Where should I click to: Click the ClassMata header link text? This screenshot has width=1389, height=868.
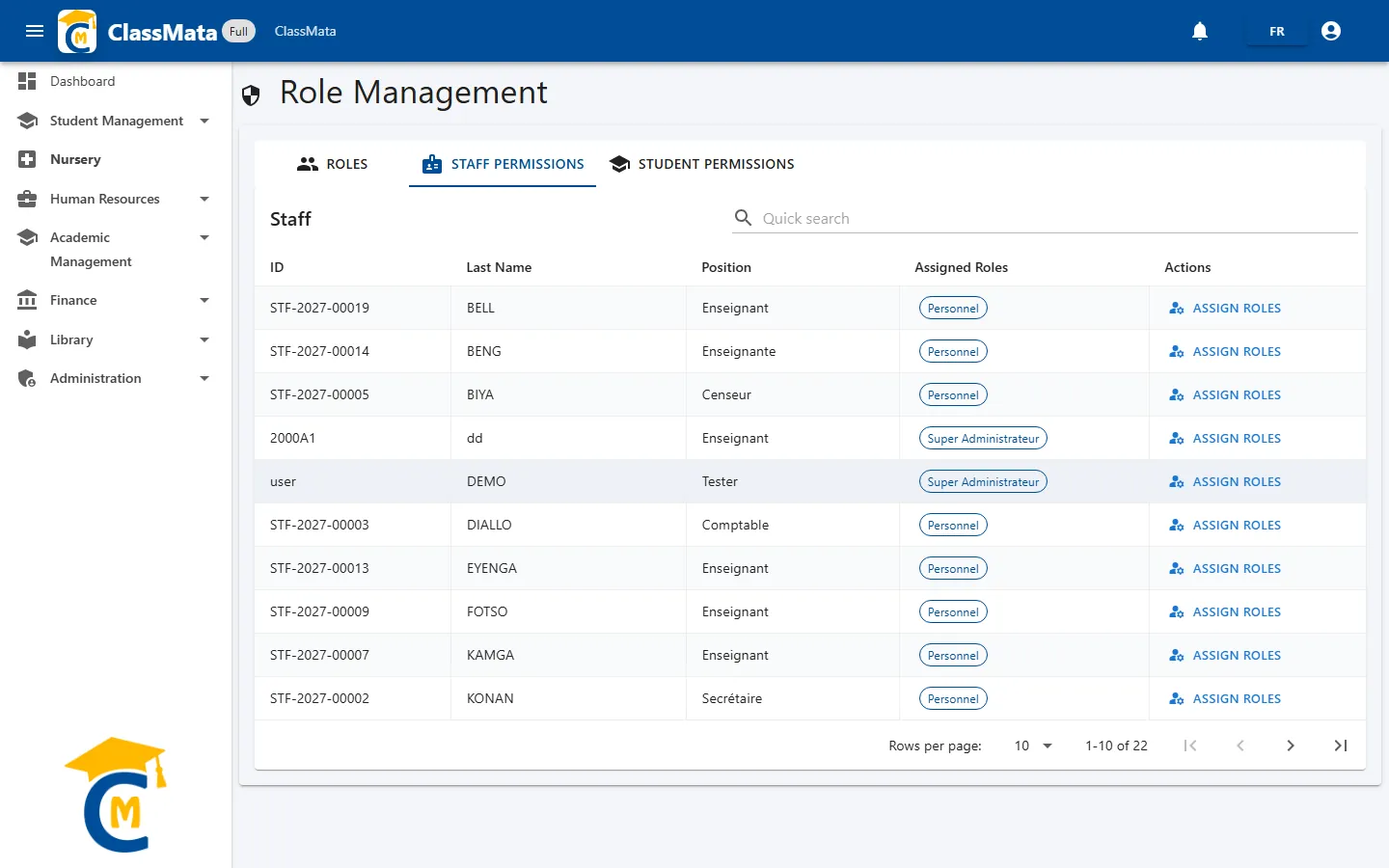pos(305,31)
